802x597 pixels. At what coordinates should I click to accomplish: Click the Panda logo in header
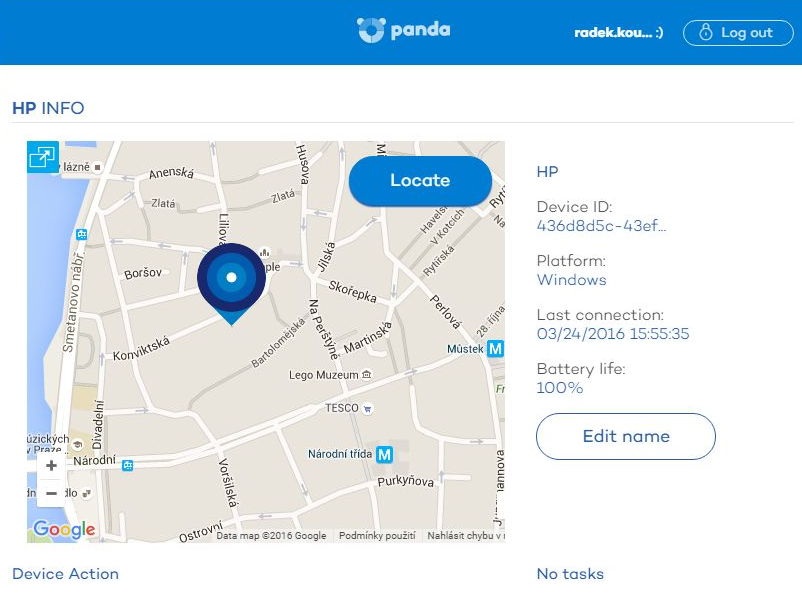pos(403,31)
